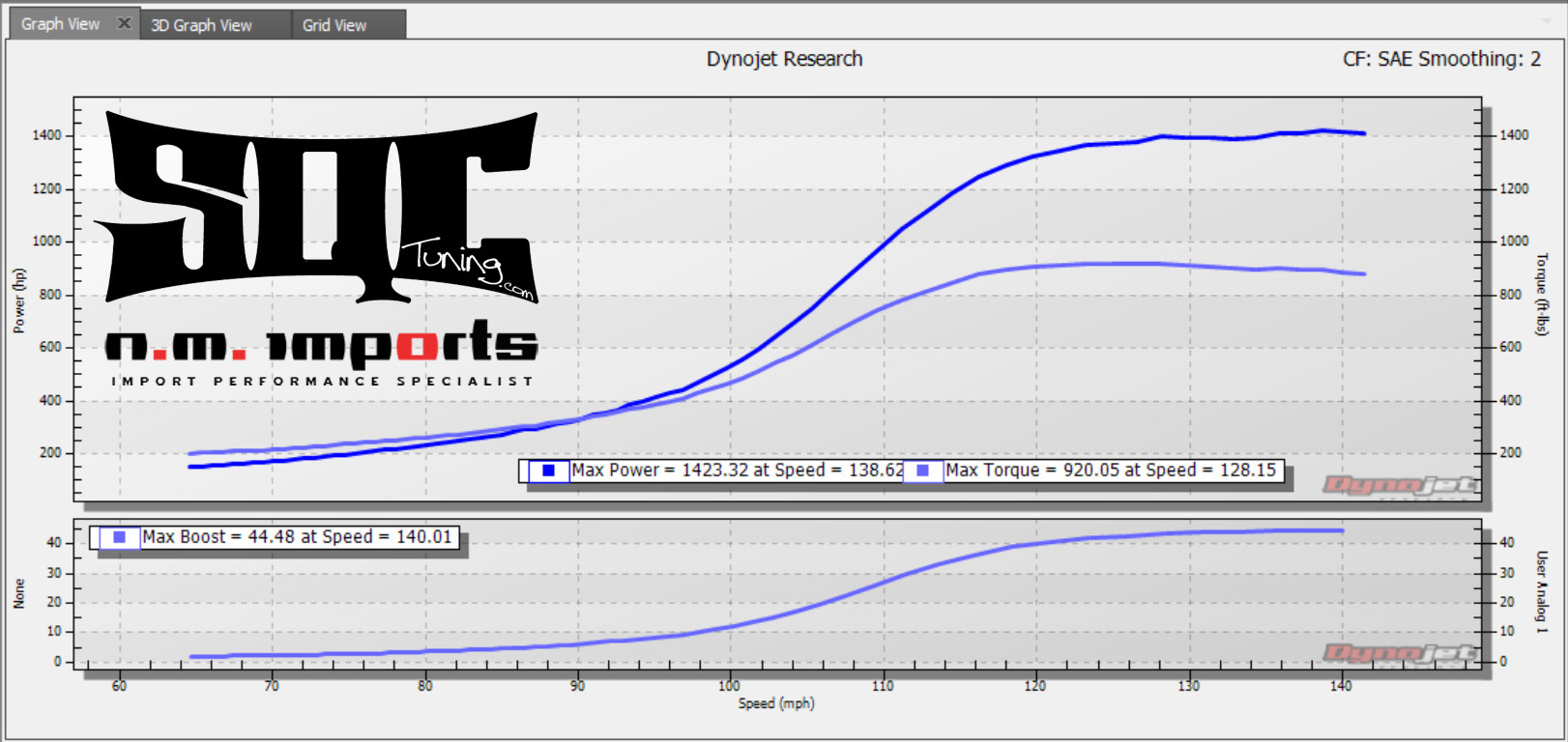This screenshot has height=742, width=1568.
Task: Open the tab overflow dropdown arrow at top right
Action: pyautogui.click(x=1545, y=20)
